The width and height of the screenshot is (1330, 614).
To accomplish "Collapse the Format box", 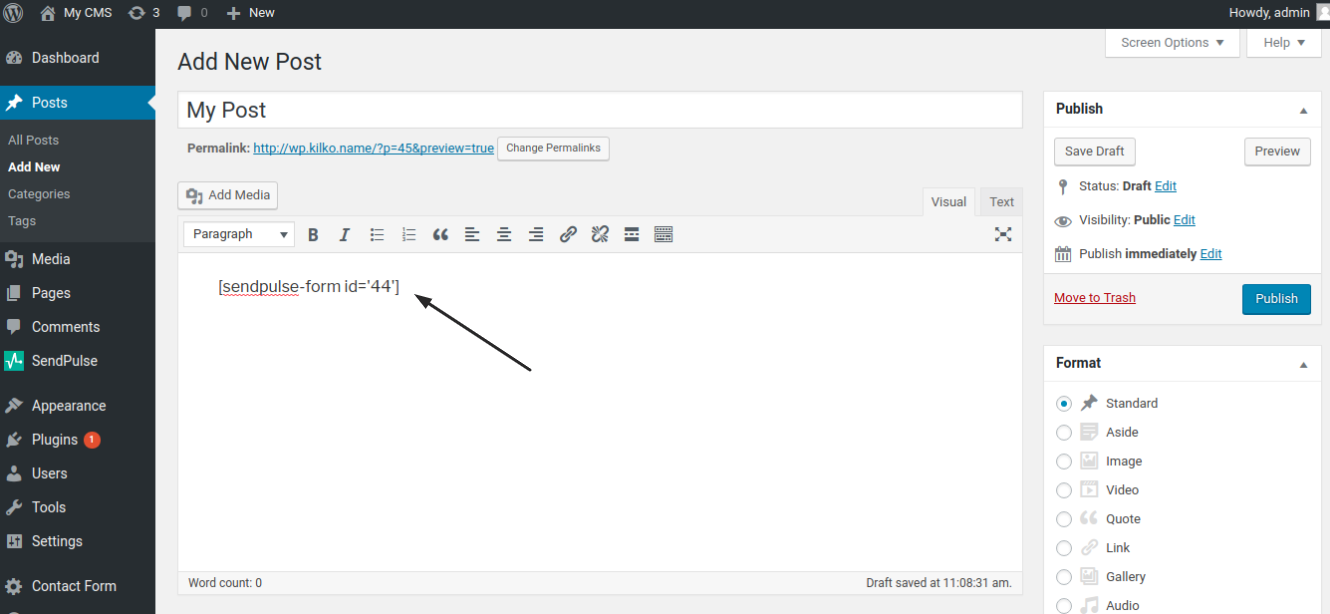I will [x=1303, y=364].
